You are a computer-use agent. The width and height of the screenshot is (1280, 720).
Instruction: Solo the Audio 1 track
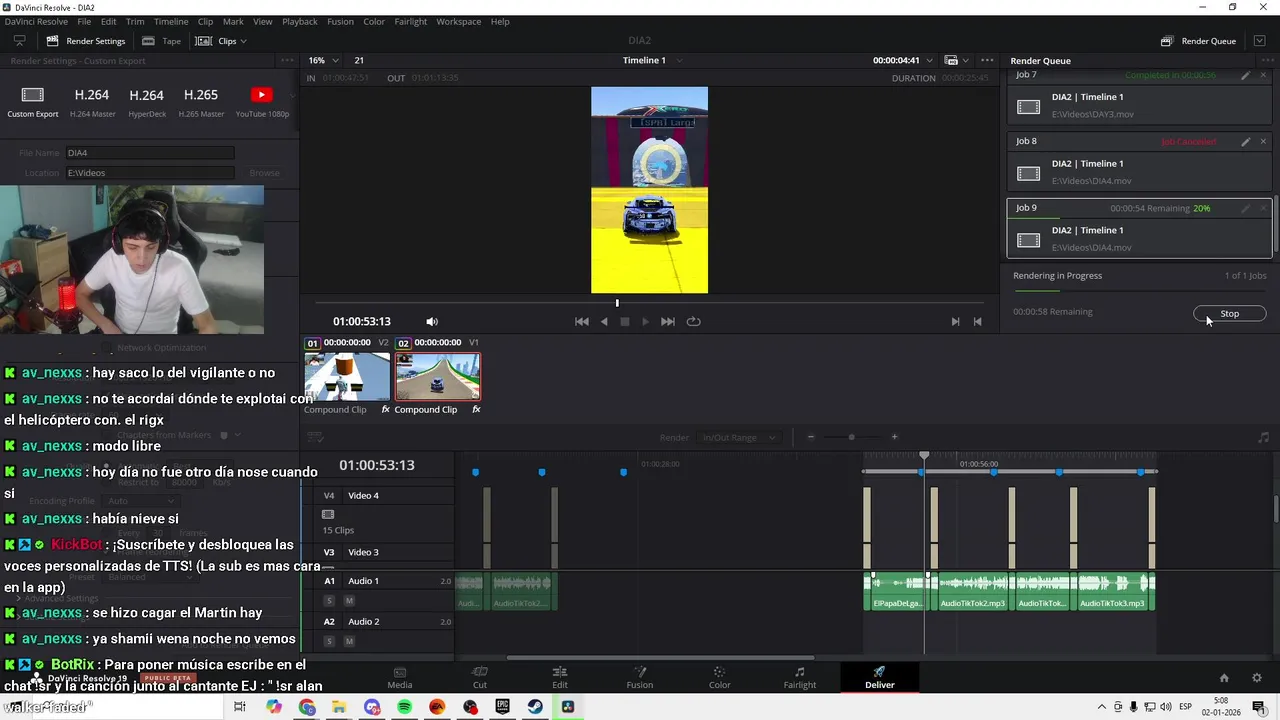tap(329, 601)
